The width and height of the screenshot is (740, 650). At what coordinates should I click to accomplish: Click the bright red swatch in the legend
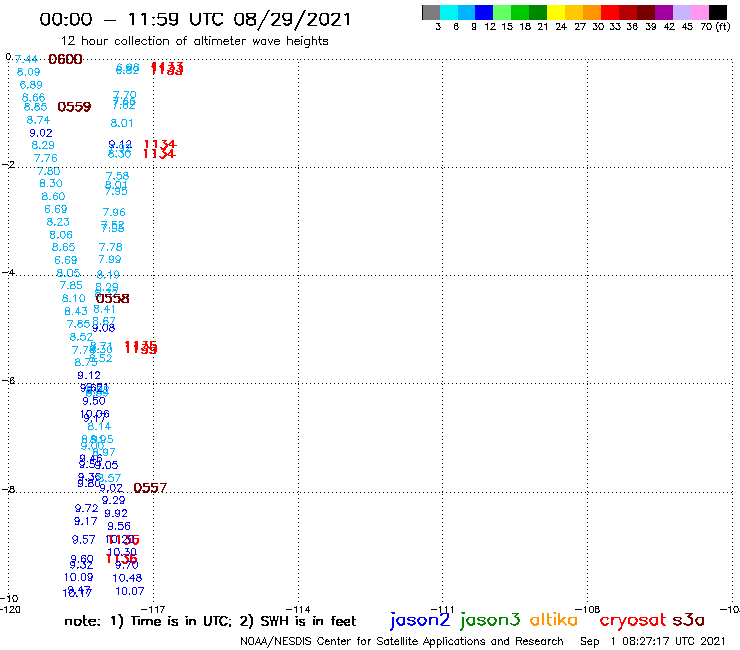pos(610,12)
